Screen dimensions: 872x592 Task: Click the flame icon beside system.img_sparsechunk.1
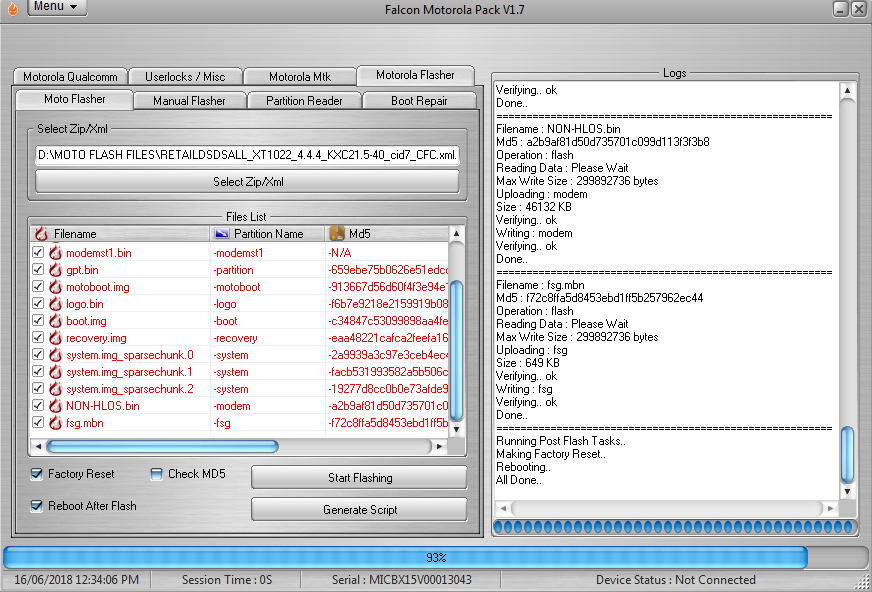(x=55, y=372)
